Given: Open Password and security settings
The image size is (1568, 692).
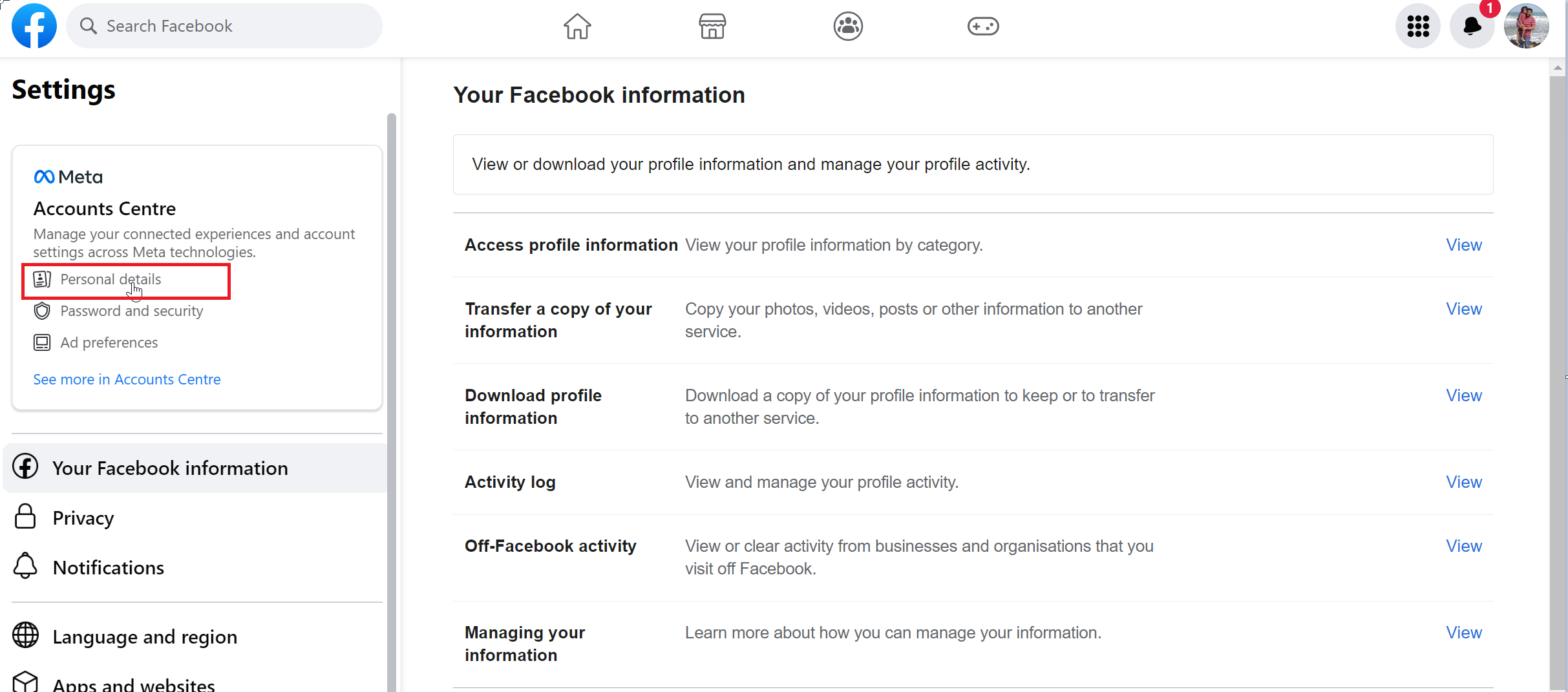Looking at the screenshot, I should tap(131, 311).
